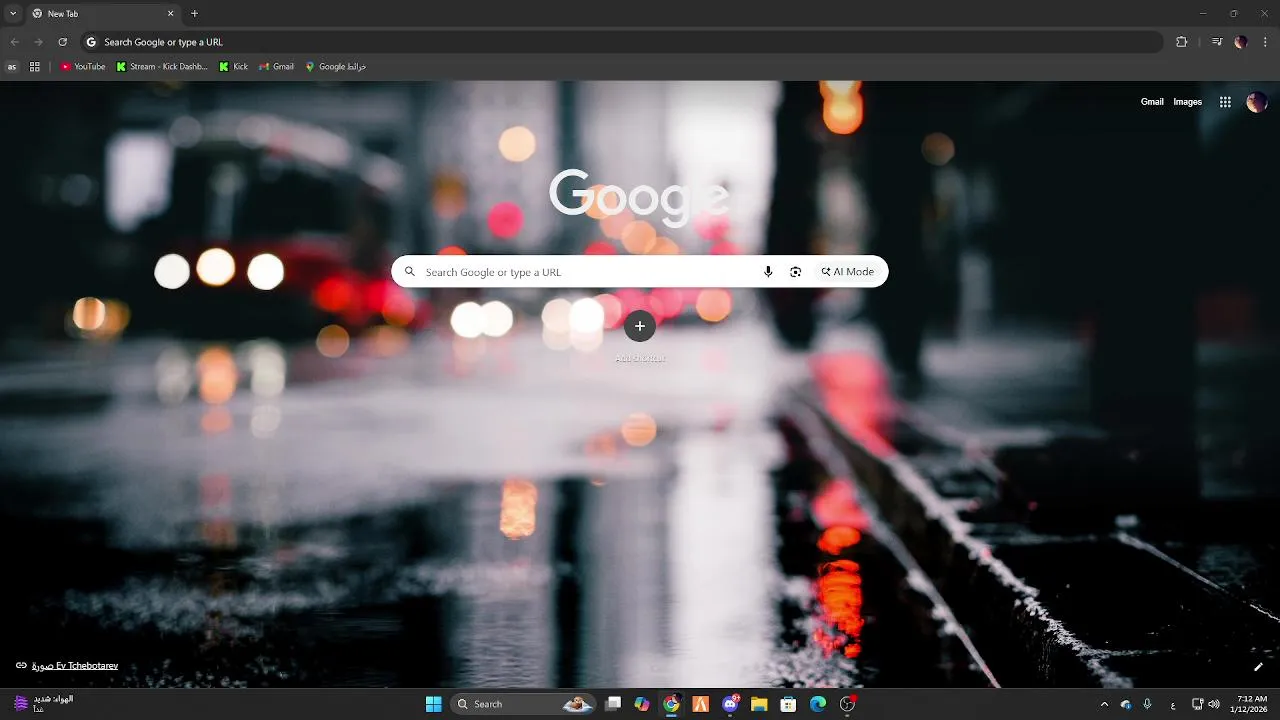Click the magnifier icon in search box
Viewport: 1280px width, 720px height.
(409, 272)
